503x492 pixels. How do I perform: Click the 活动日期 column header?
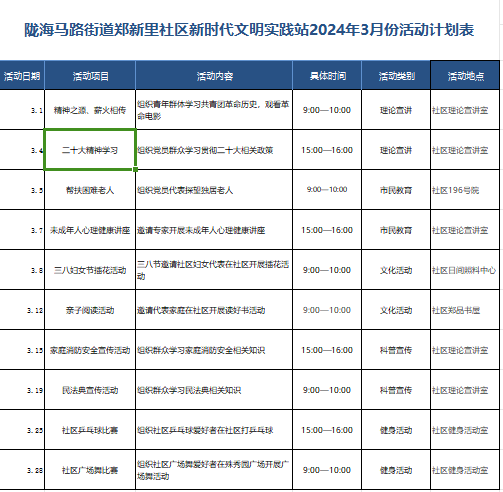pos(22,76)
